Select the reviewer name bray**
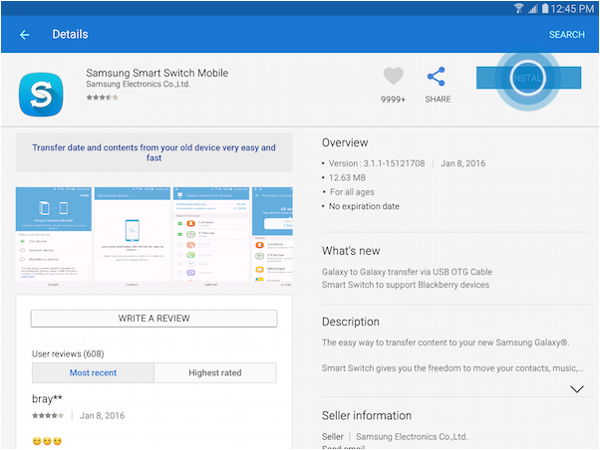The width and height of the screenshot is (600, 450). coord(47,399)
